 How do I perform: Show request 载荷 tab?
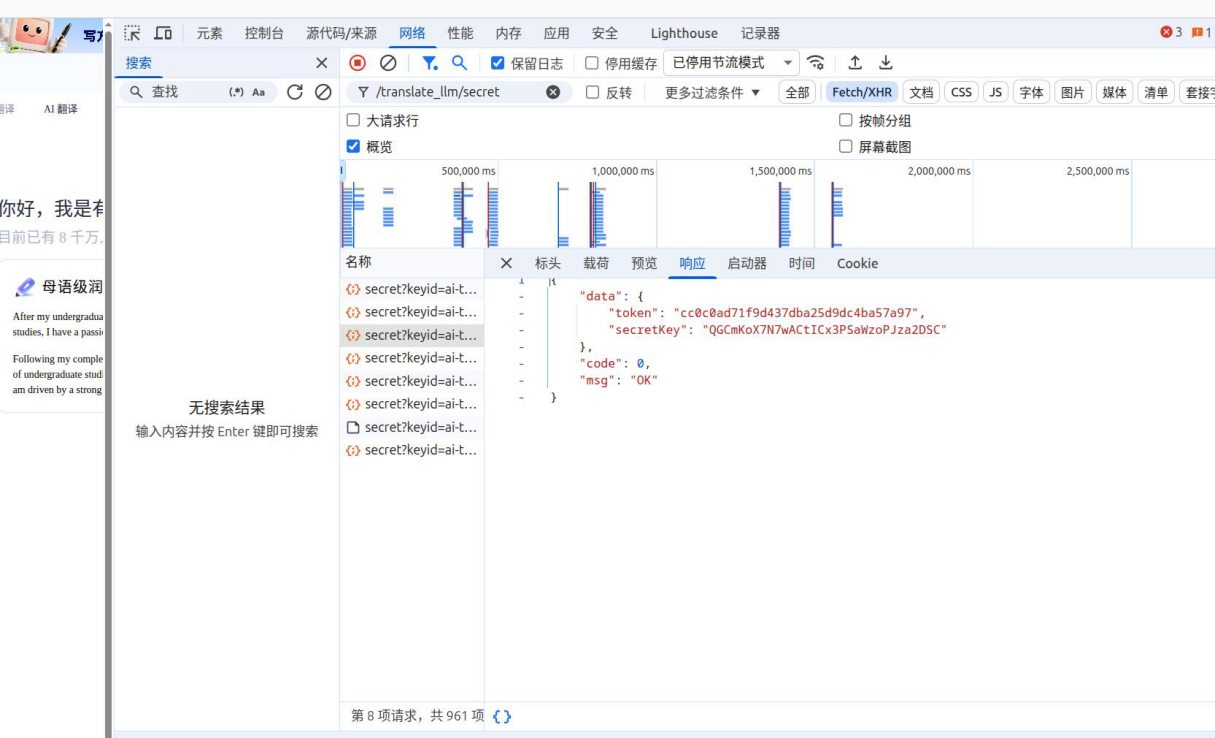tap(596, 263)
